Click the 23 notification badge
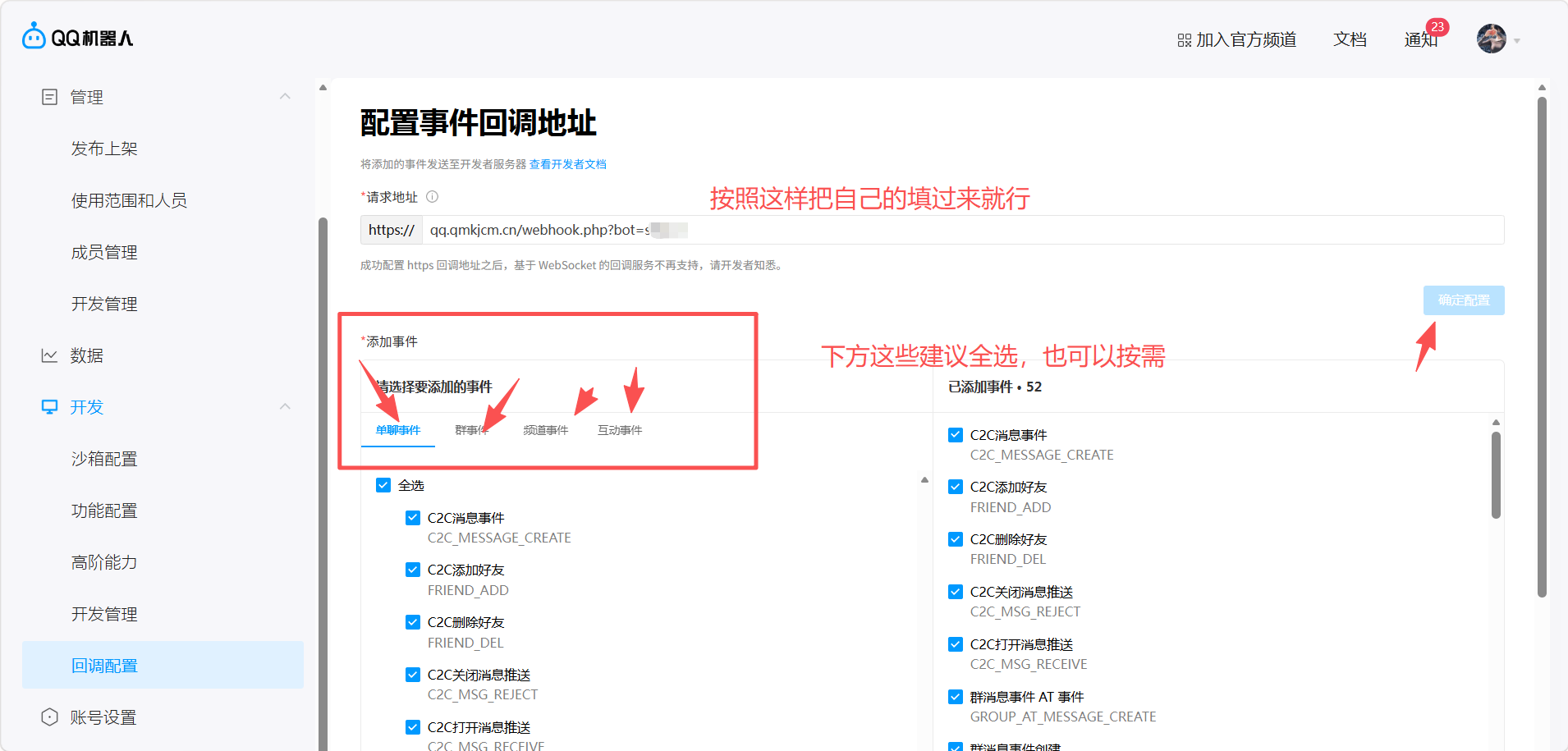 pyautogui.click(x=1437, y=27)
